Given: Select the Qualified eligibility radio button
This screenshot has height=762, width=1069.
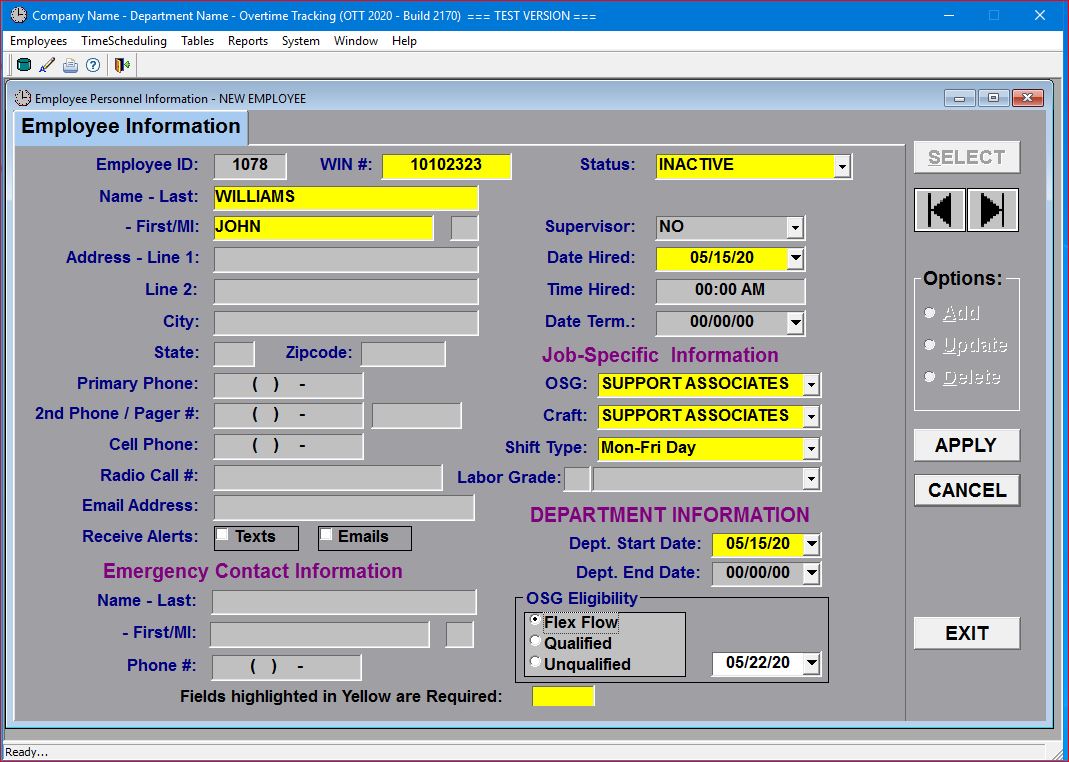Looking at the screenshot, I should click(x=536, y=642).
